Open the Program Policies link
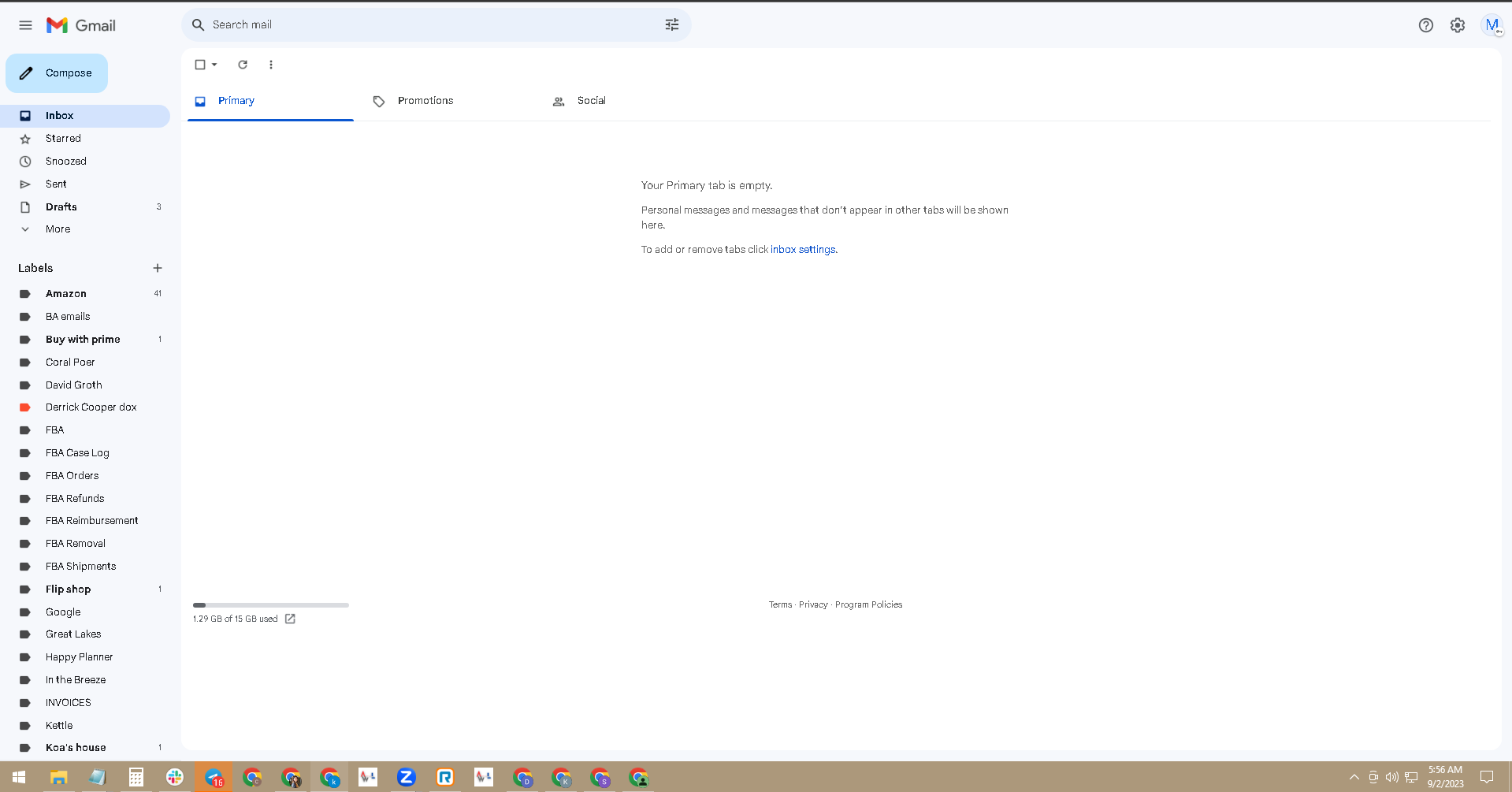Viewport: 1512px width, 792px height. coord(868,604)
